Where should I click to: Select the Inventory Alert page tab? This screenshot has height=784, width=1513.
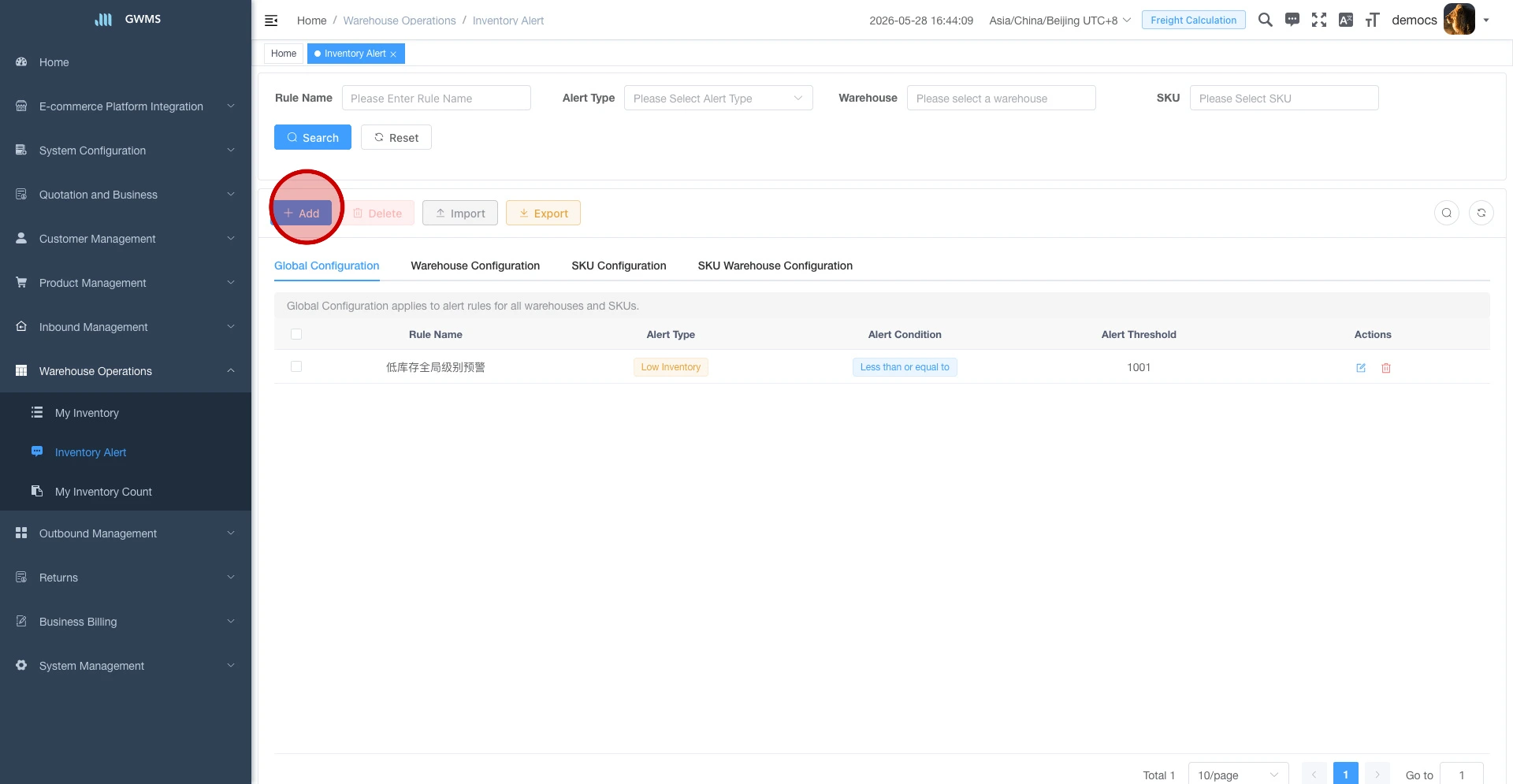click(355, 54)
